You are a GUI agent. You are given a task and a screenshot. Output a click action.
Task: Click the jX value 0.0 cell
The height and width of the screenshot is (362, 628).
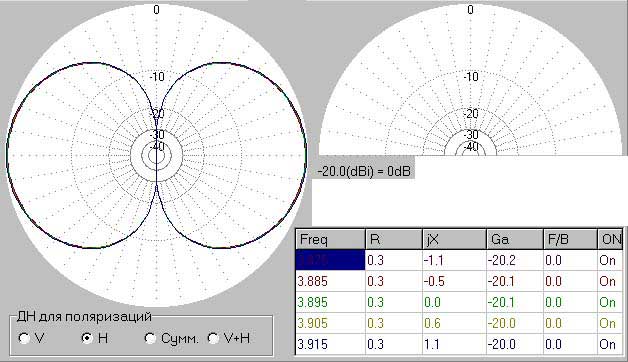pyautogui.click(x=454, y=302)
